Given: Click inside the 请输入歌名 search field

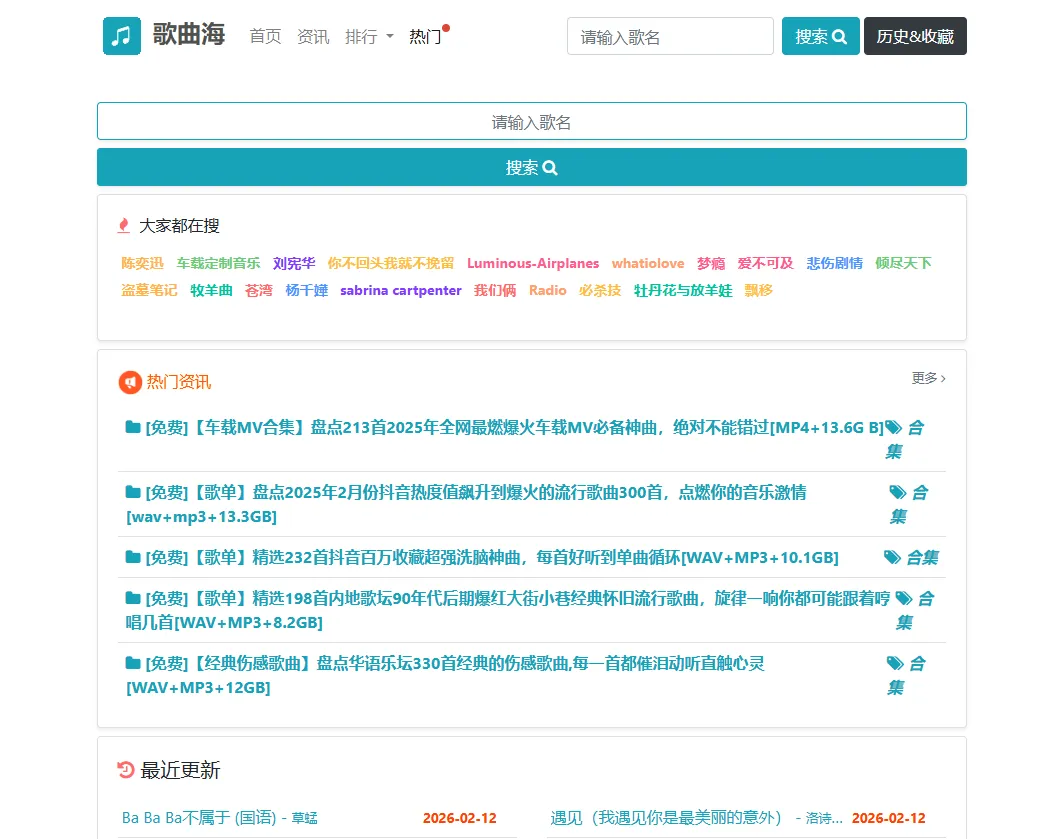Looking at the screenshot, I should [670, 35].
